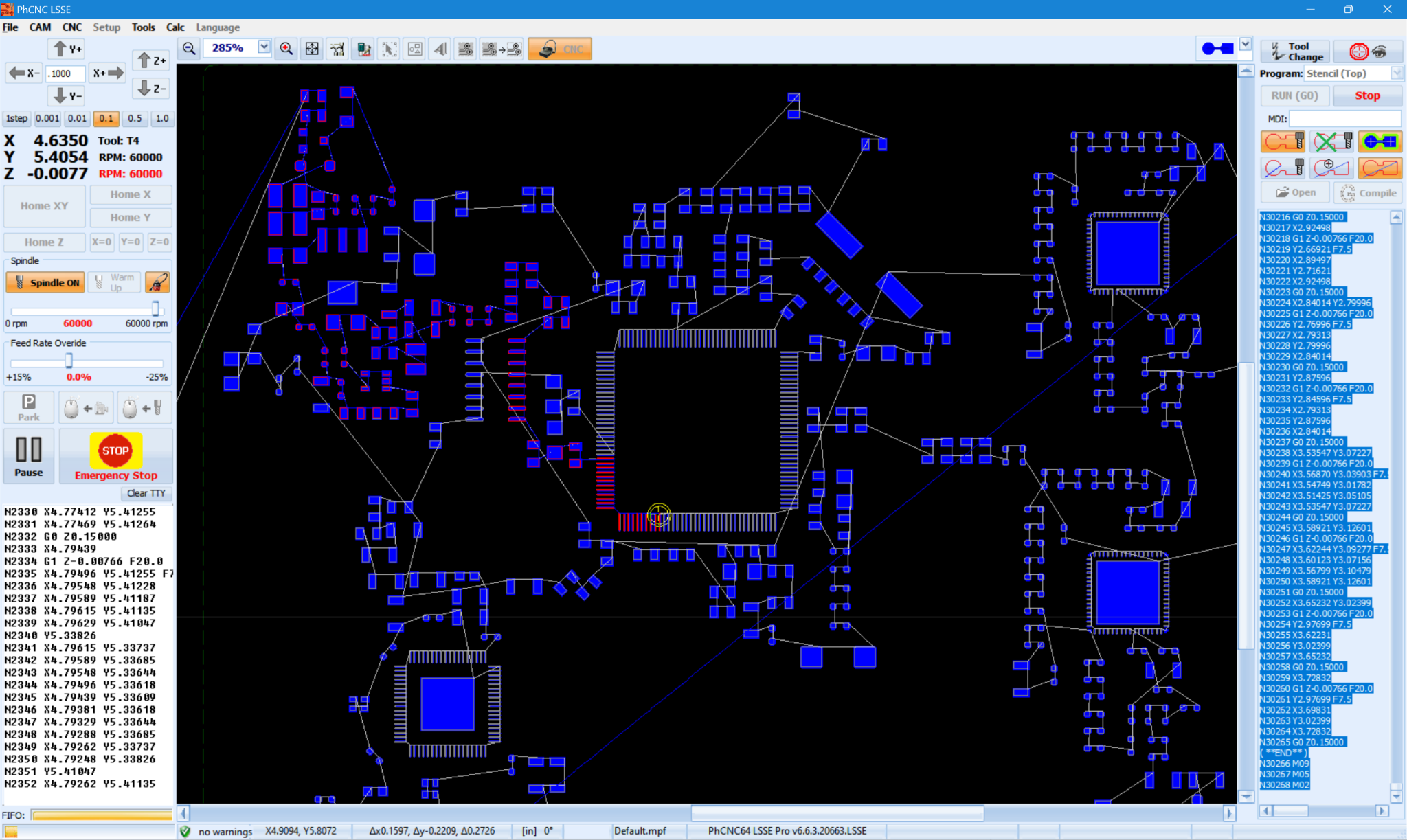Screen dimensions: 1407x840
Task: Click the zoom in magnifier icon
Action: (x=286, y=49)
